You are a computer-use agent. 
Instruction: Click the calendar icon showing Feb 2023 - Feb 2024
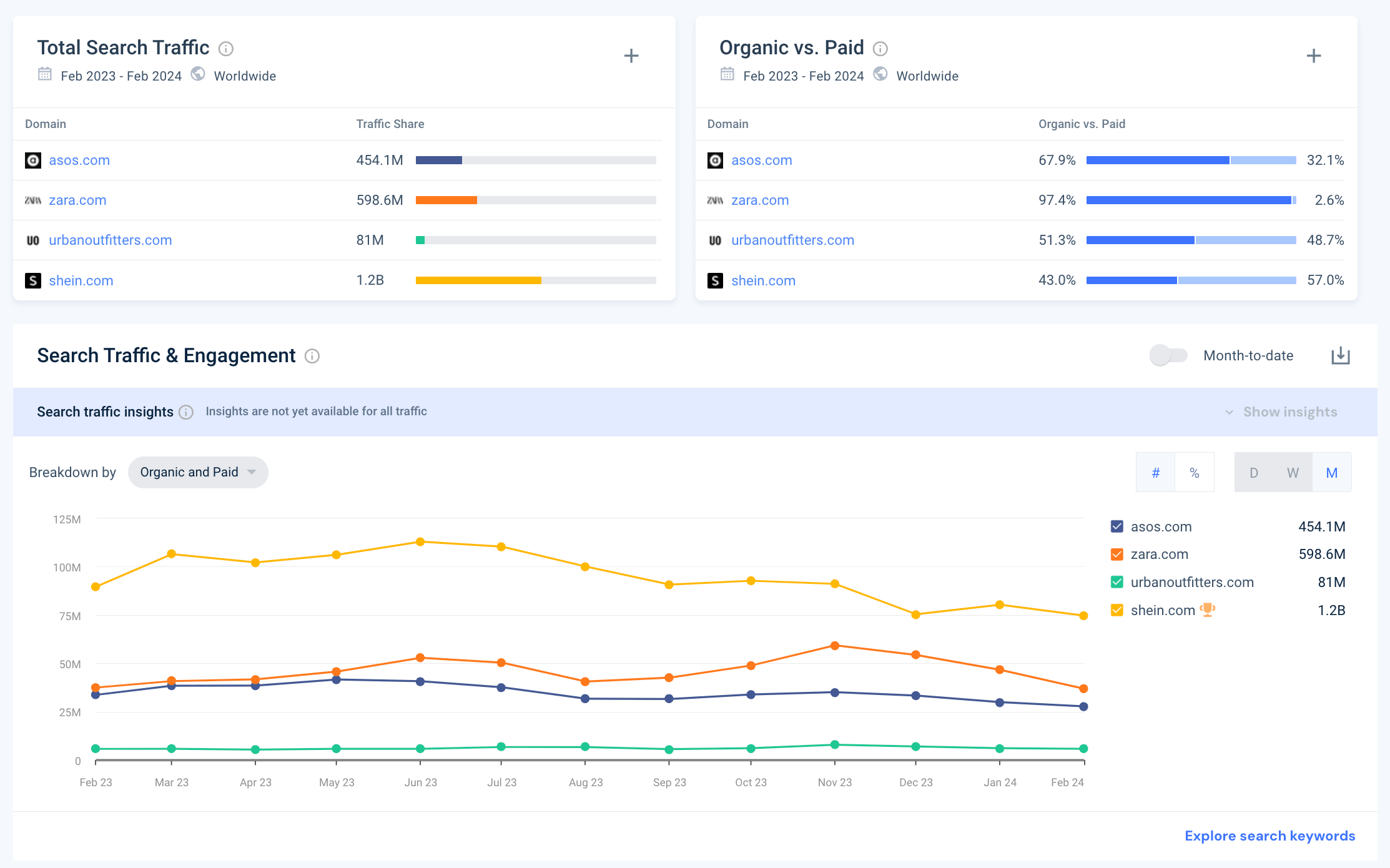(44, 75)
